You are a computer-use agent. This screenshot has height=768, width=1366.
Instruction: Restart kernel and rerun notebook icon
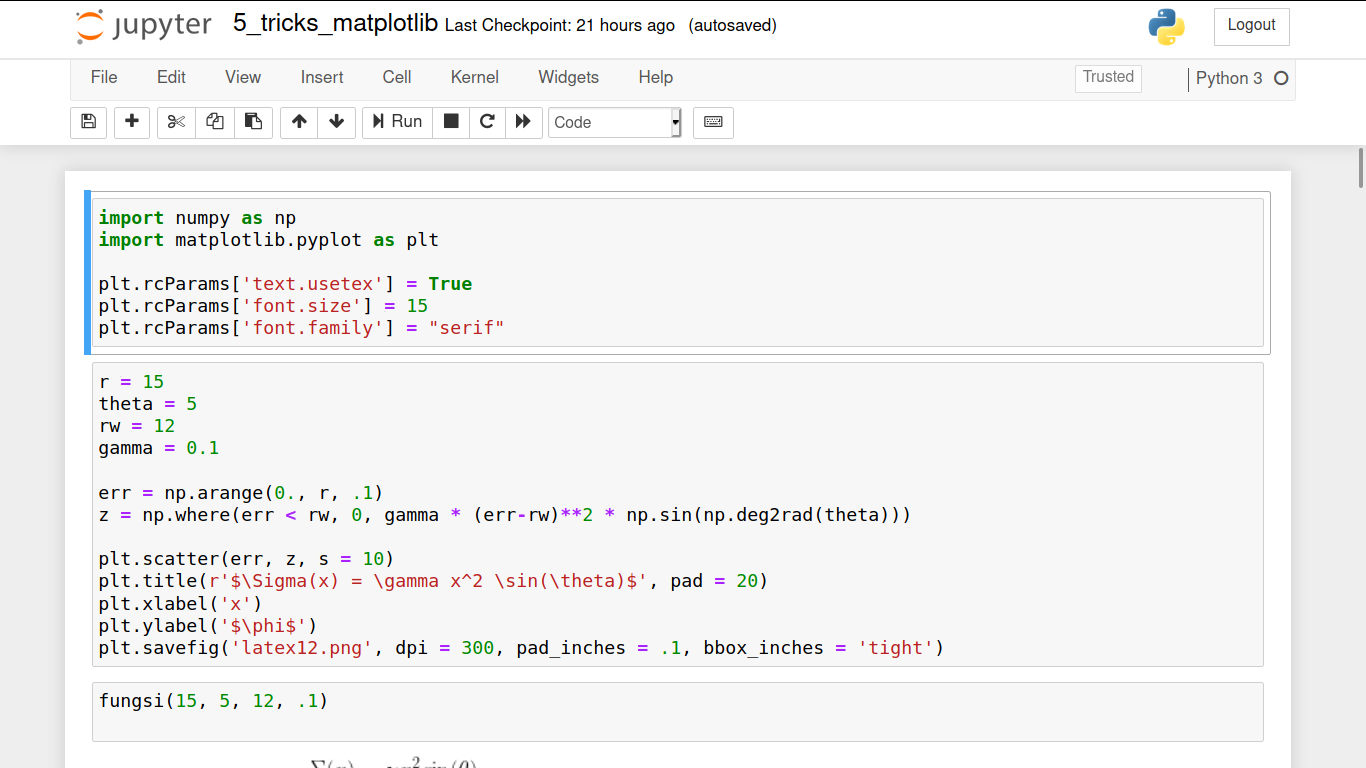(x=523, y=122)
